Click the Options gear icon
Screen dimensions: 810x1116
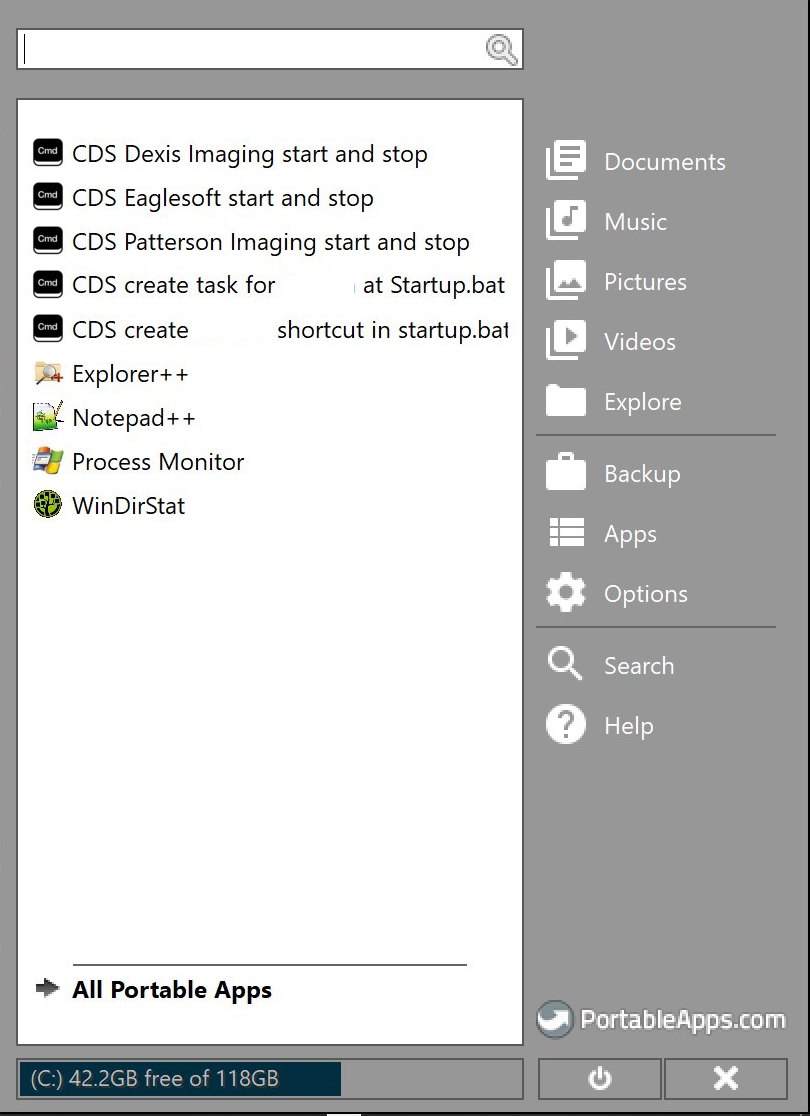(x=565, y=593)
